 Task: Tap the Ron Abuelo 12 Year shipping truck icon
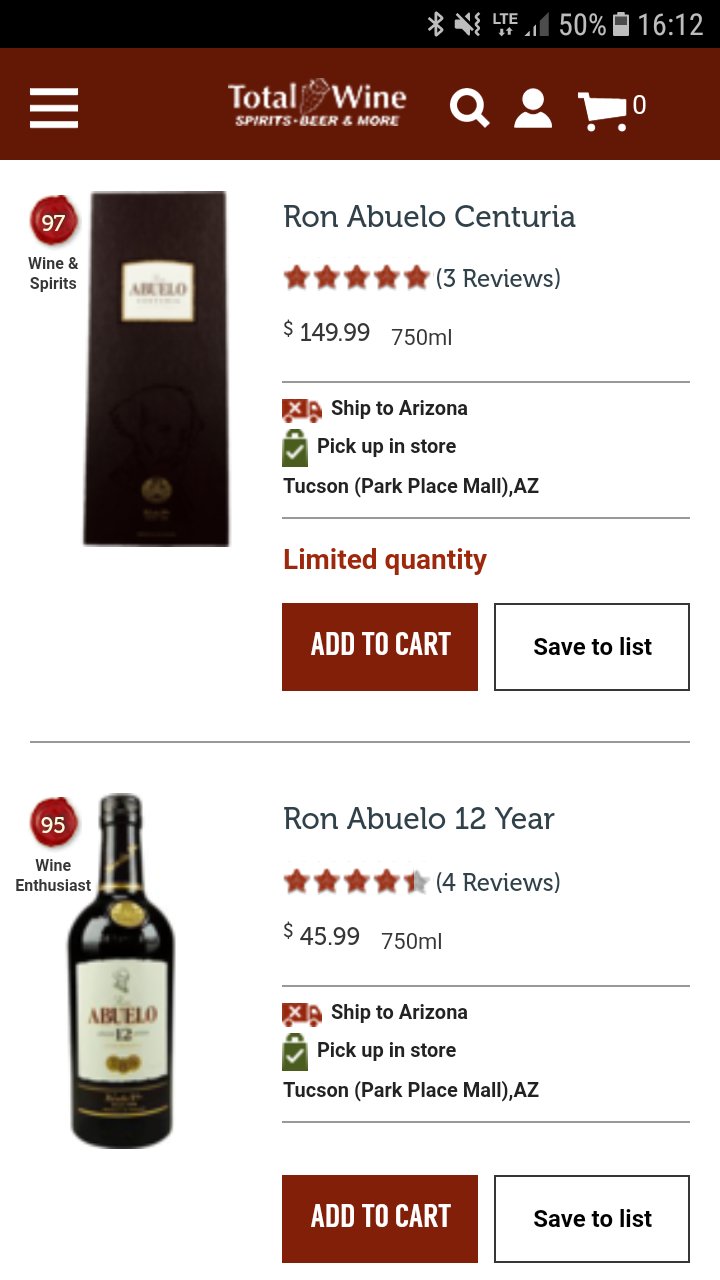302,1014
